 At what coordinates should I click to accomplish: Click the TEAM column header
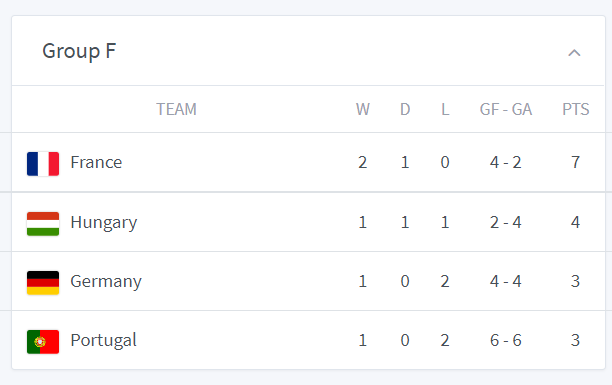click(176, 109)
